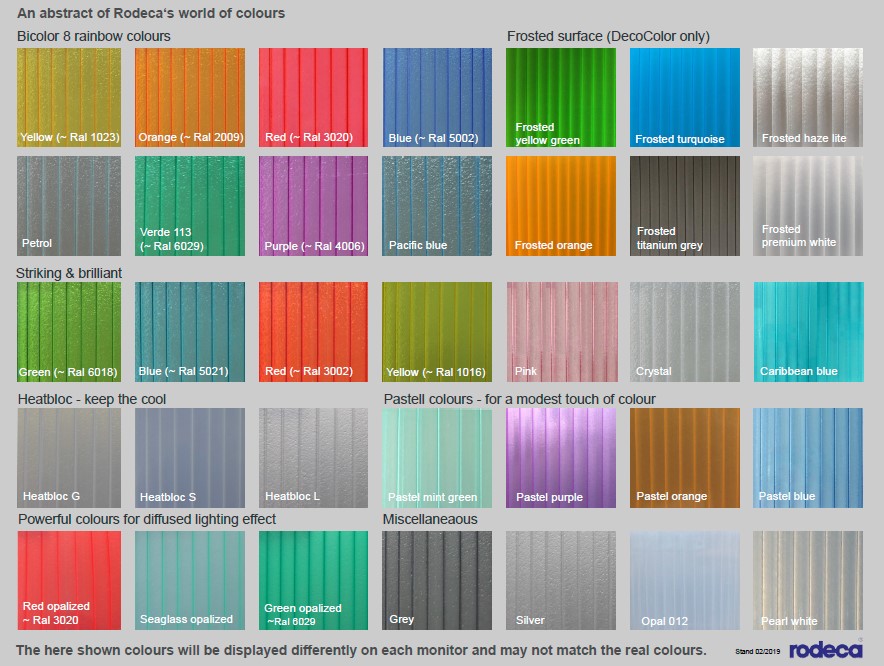Pick the Frosted premium white swatch
Image resolution: width=884 pixels, height=666 pixels.
[x=808, y=206]
